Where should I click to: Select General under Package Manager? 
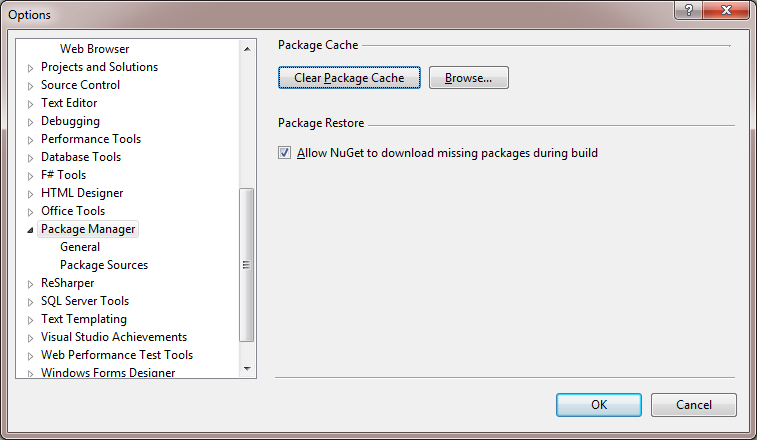[x=80, y=247]
